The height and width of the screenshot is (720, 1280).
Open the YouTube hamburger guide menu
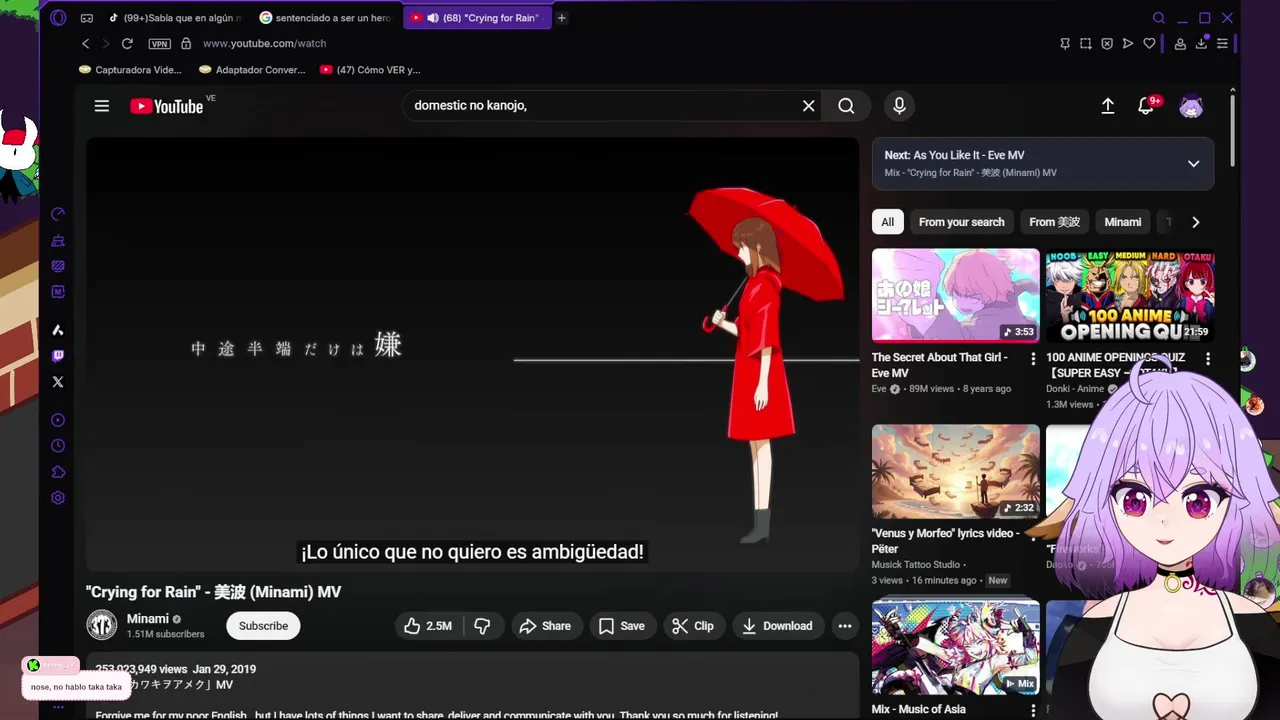point(102,106)
